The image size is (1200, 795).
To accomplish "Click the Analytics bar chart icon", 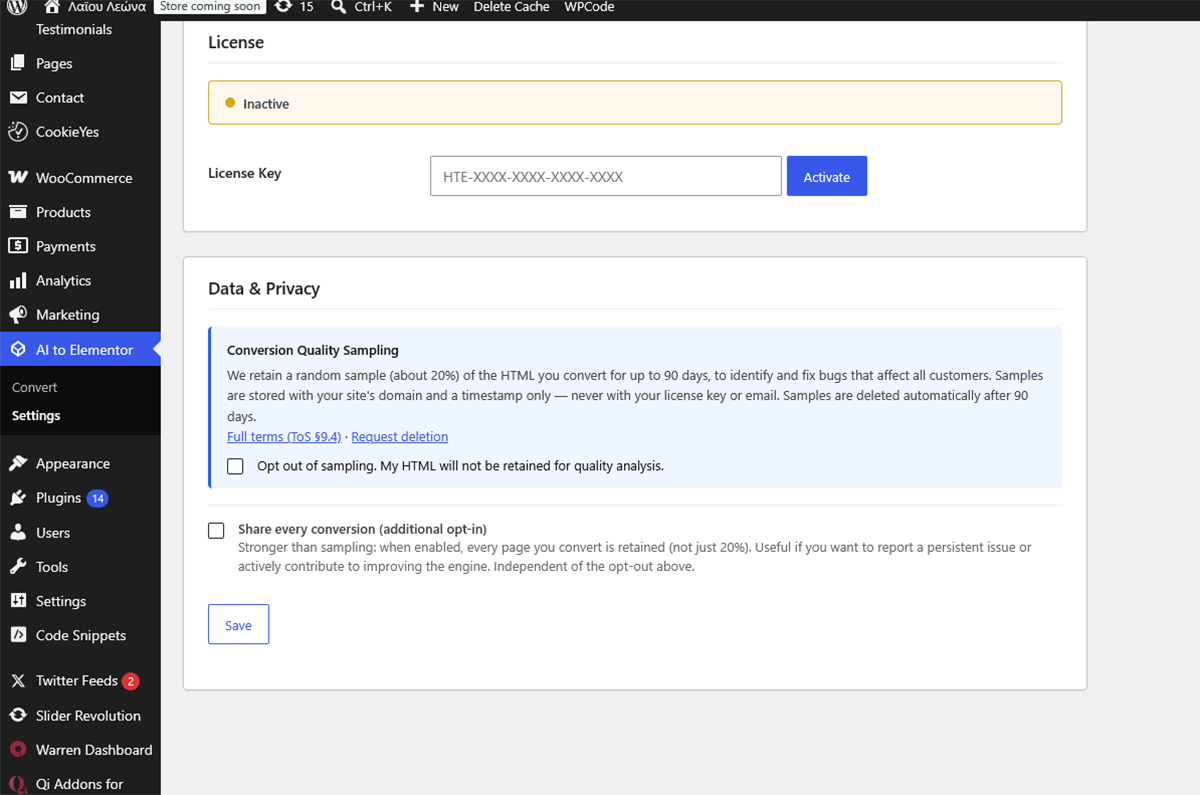I will click(x=18, y=281).
